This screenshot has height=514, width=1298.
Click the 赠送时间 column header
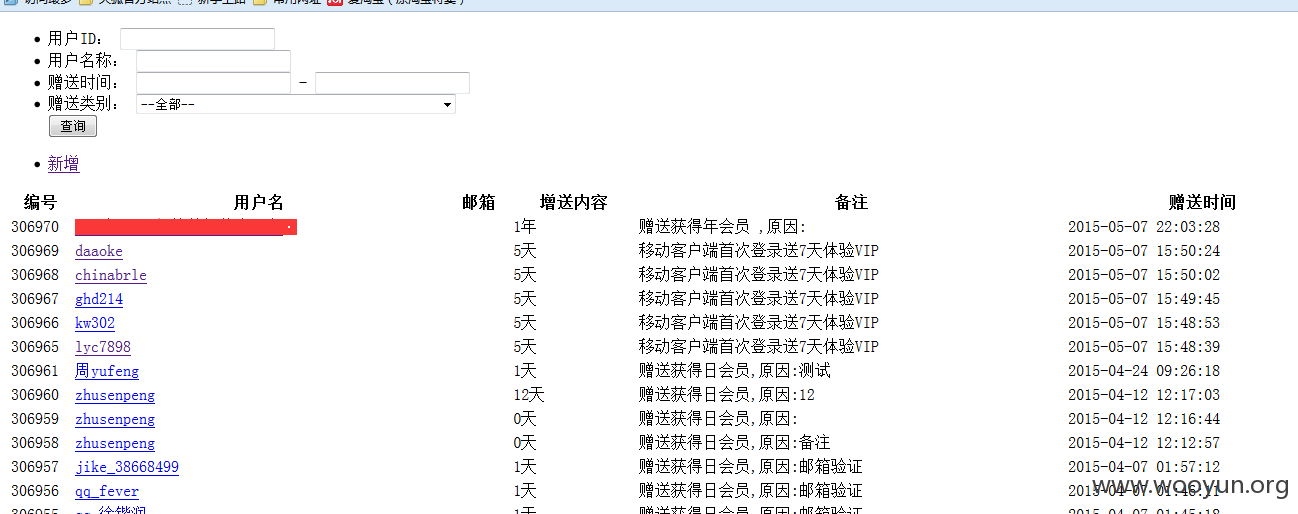(x=1202, y=203)
